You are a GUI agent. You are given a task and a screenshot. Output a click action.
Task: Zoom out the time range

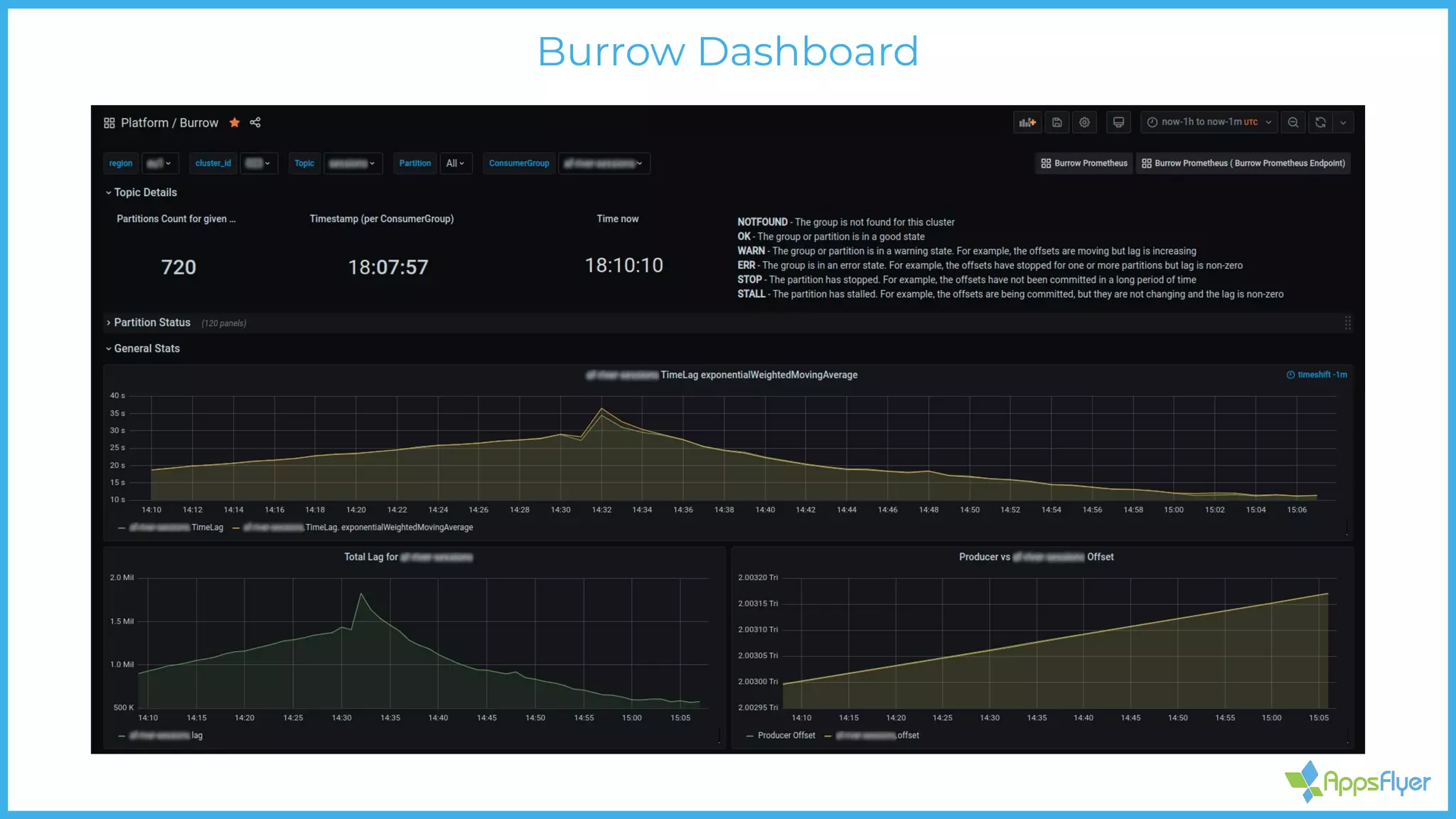click(1293, 122)
